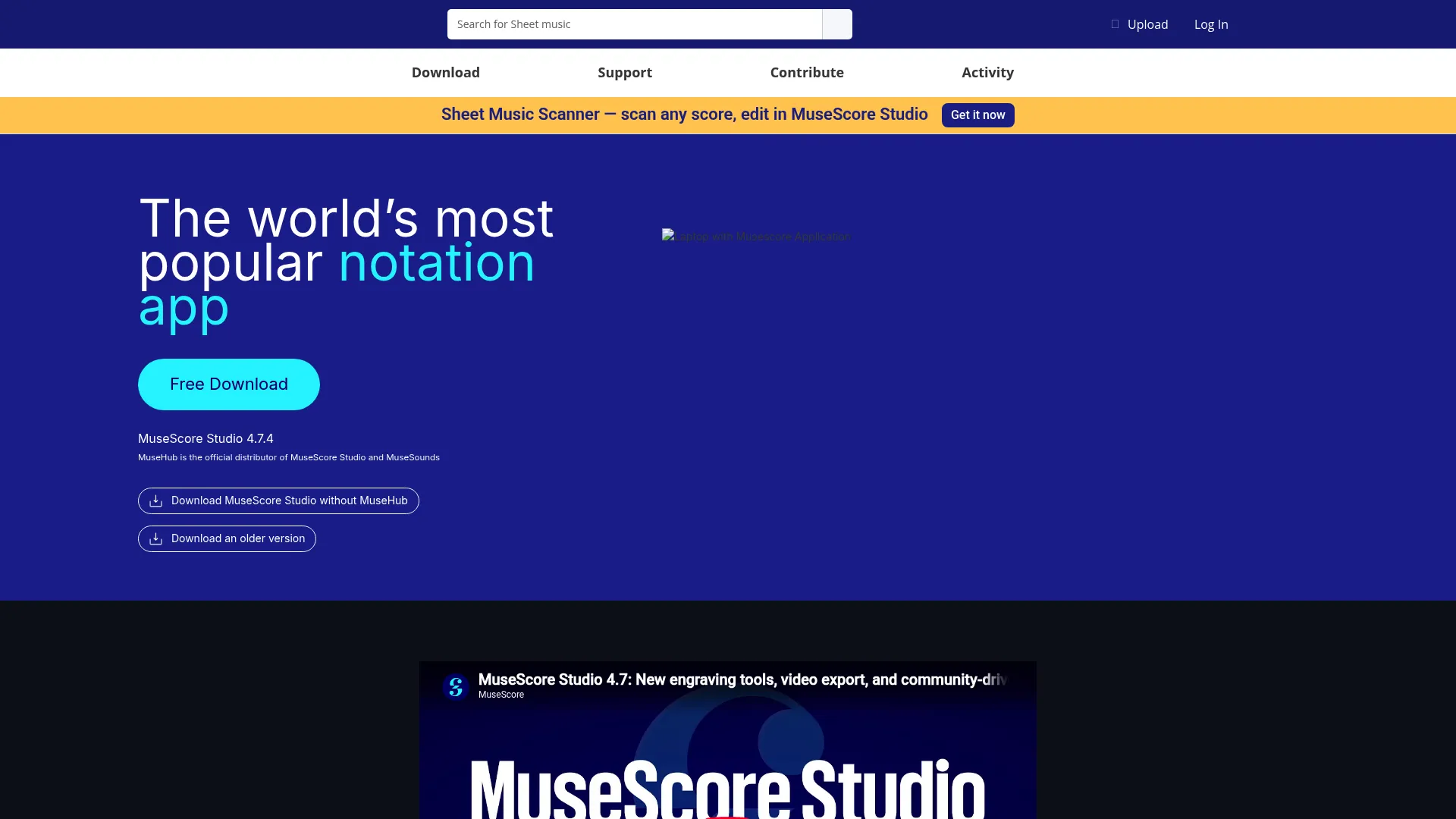Click the Get it now button
This screenshot has height=819, width=1456.
click(978, 115)
